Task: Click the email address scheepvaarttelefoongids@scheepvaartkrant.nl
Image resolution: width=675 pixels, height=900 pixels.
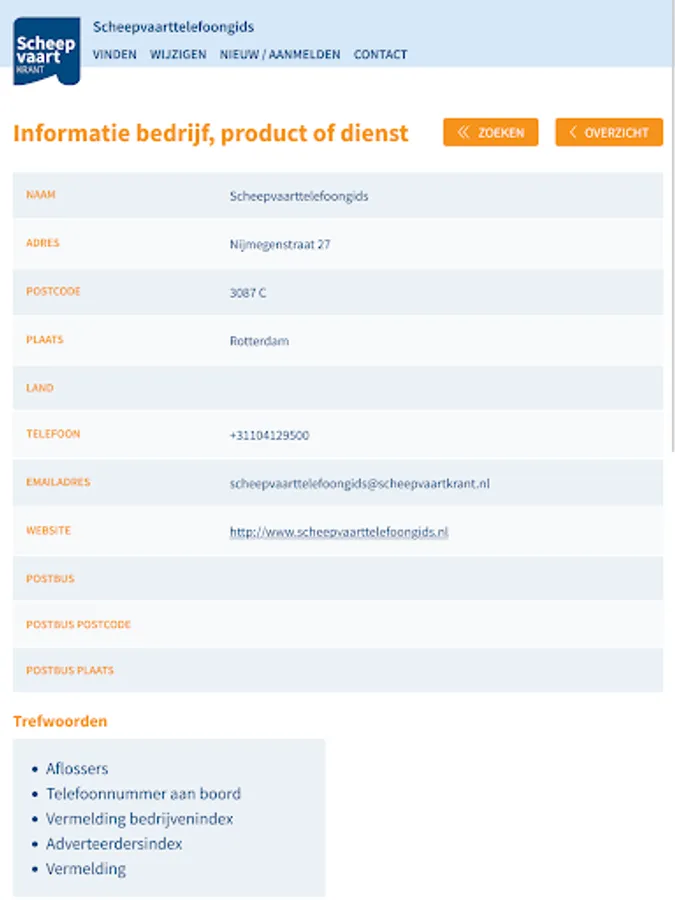Action: [359, 483]
